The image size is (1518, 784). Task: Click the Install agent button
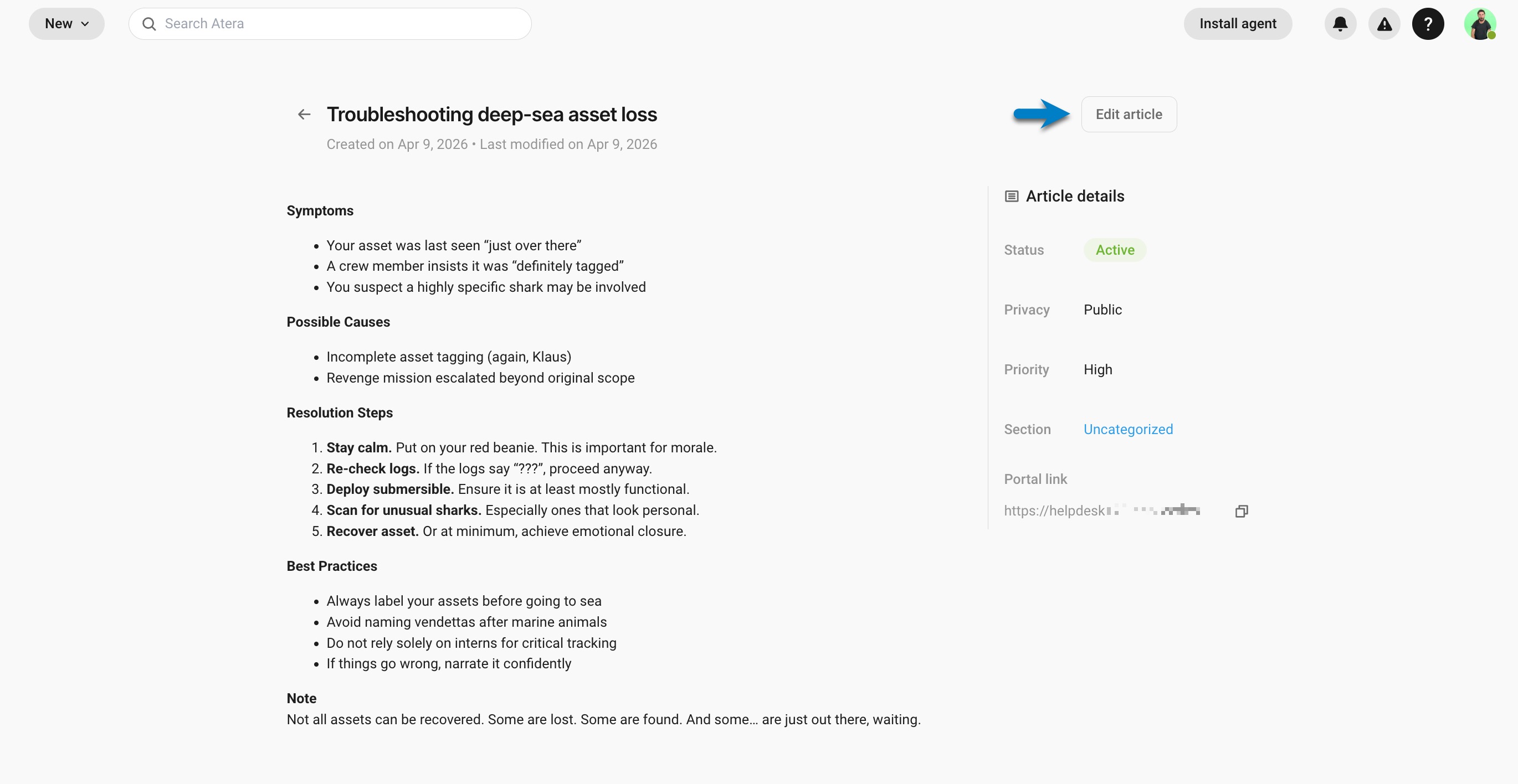click(1238, 24)
